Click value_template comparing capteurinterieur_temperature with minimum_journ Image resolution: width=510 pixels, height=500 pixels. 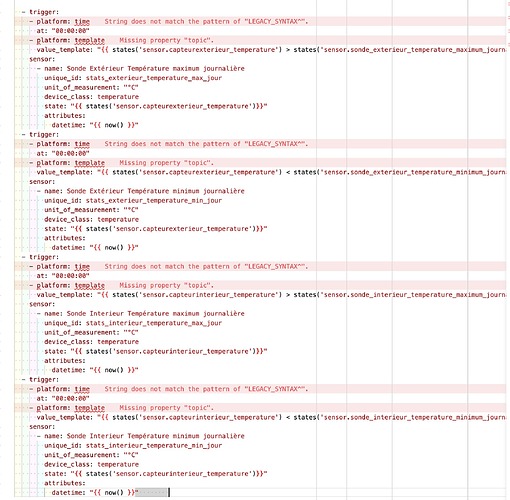tap(271, 417)
